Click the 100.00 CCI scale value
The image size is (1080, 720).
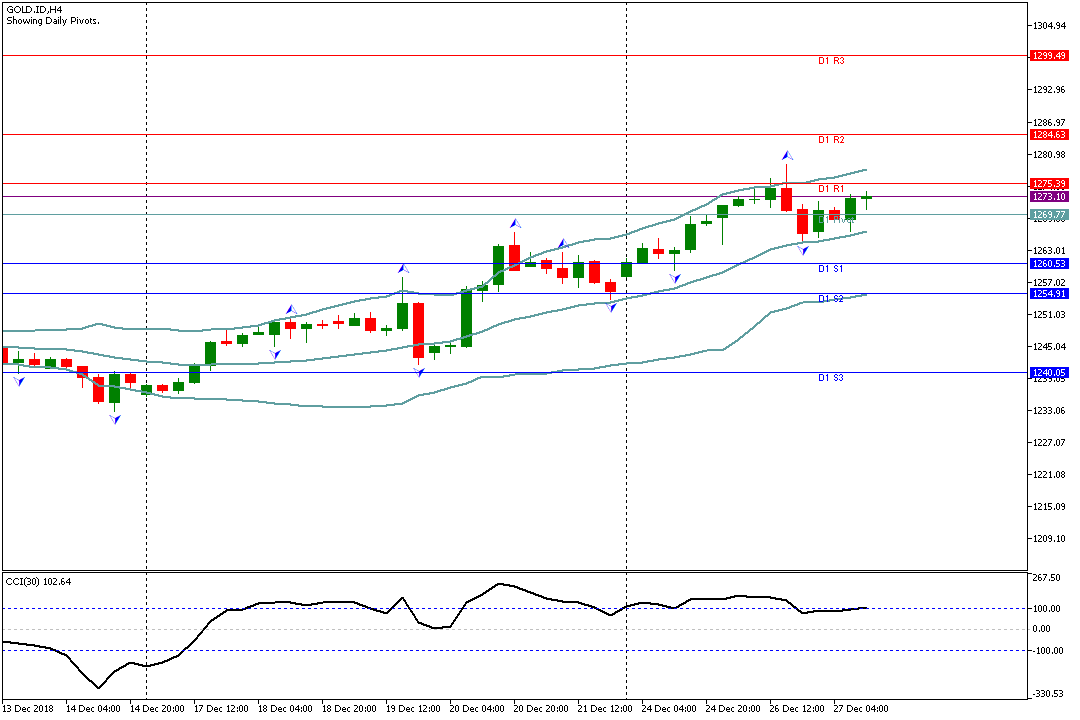(x=1046, y=609)
